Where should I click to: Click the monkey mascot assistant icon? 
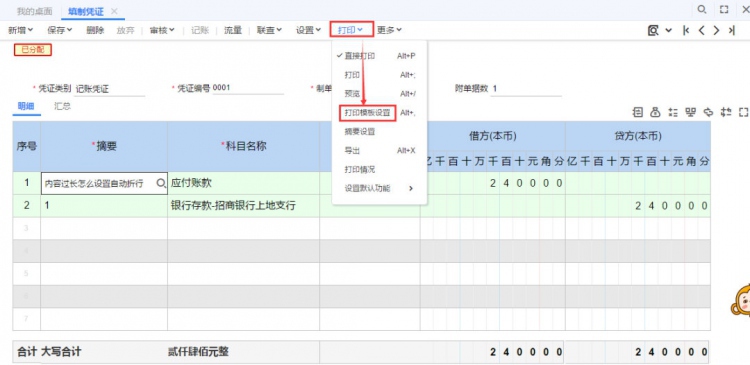click(740, 302)
